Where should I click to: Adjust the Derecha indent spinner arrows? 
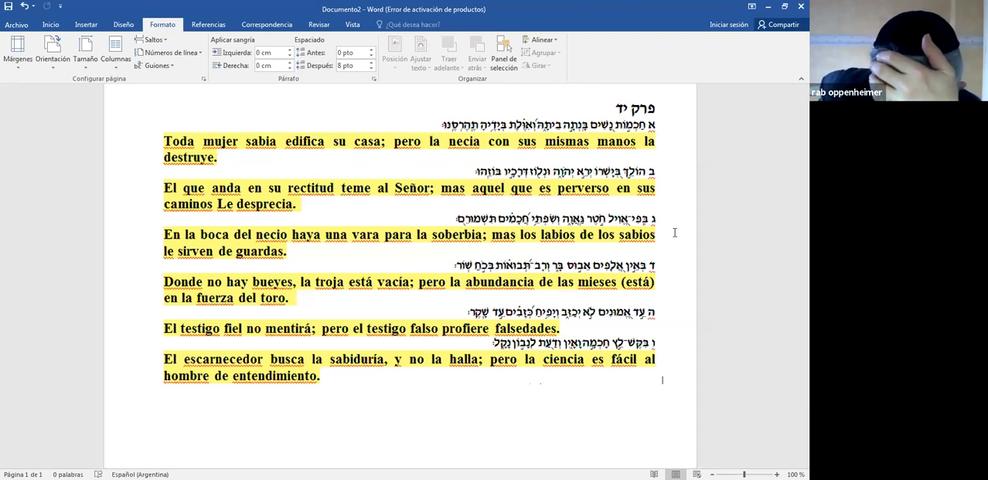pos(290,66)
